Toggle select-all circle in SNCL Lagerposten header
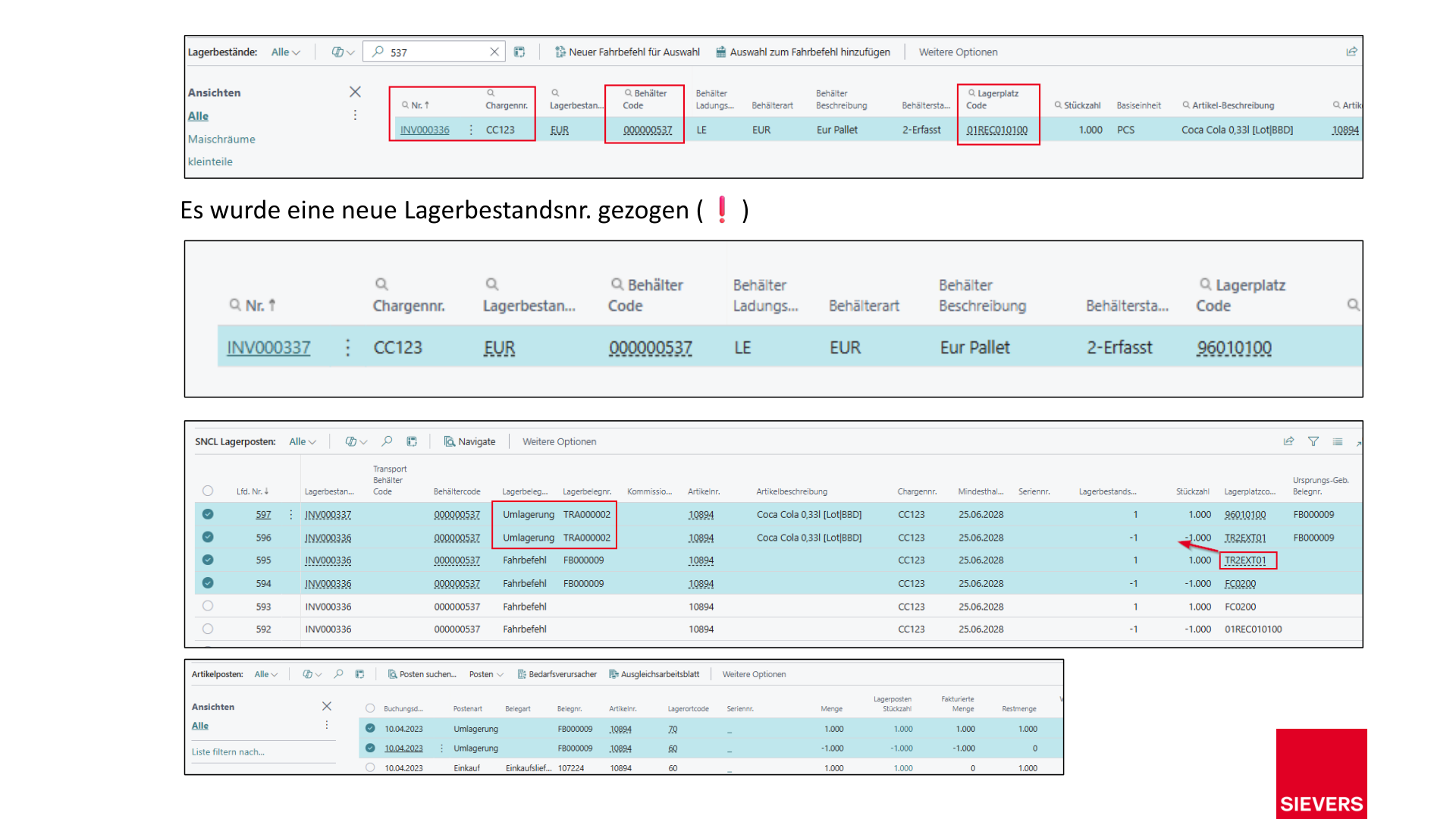The image size is (1456, 819). (x=208, y=491)
